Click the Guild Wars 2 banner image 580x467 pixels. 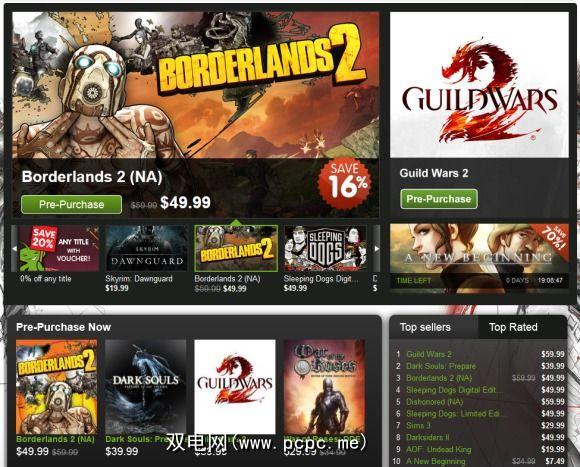(x=479, y=85)
